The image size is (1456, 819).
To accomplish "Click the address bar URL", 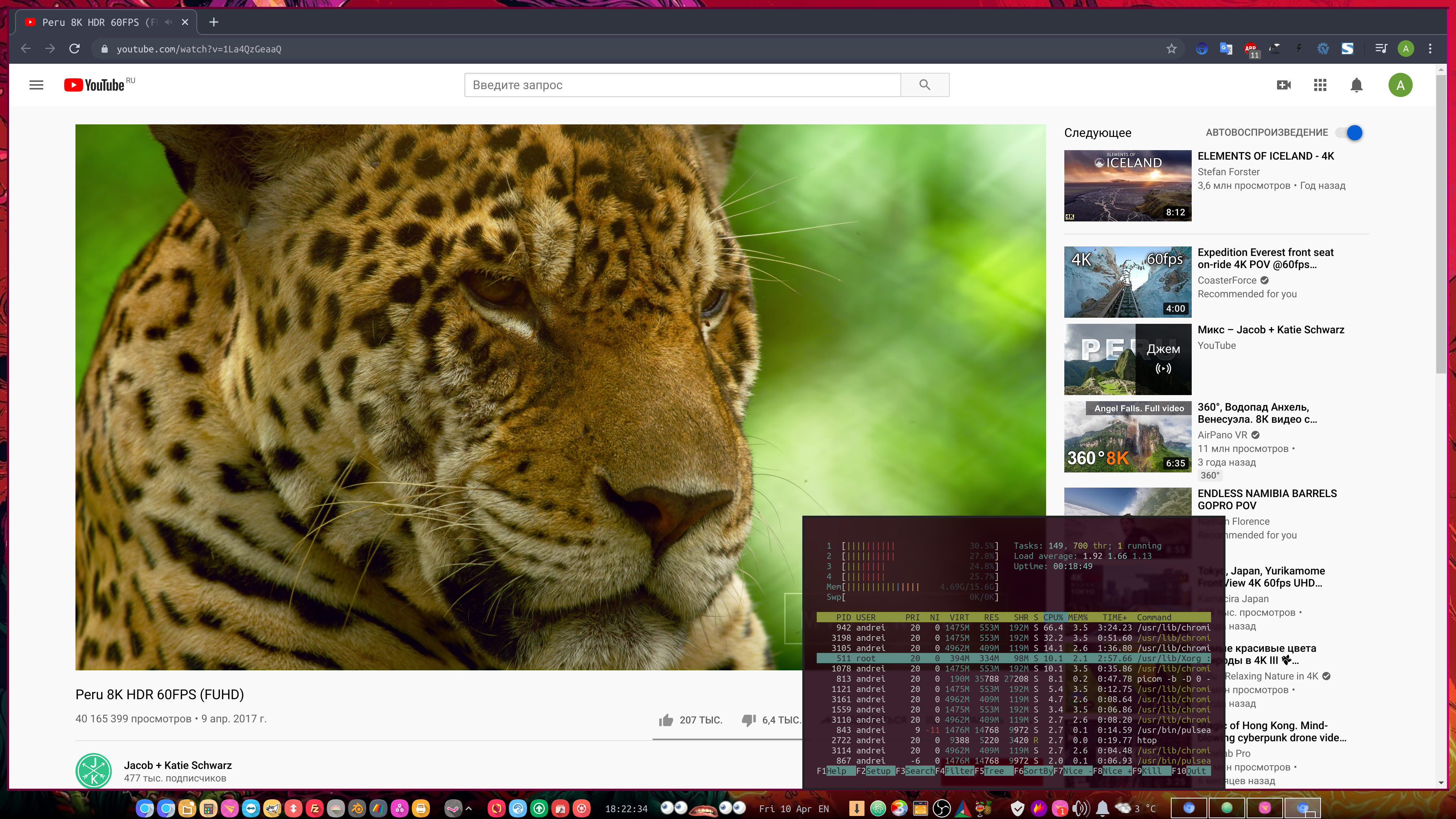I will (x=199, y=49).
